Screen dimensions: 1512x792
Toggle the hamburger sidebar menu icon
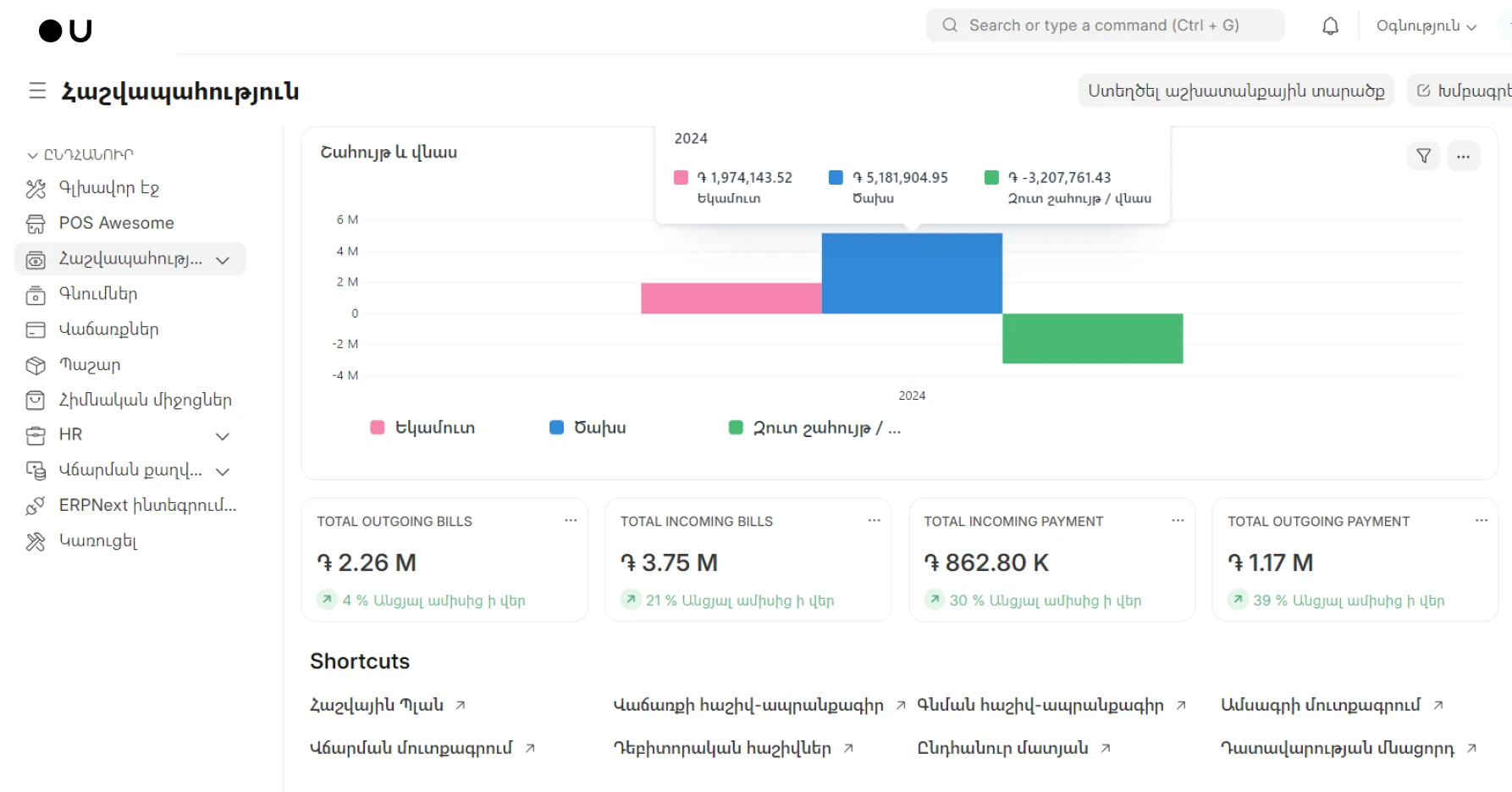[x=37, y=91]
